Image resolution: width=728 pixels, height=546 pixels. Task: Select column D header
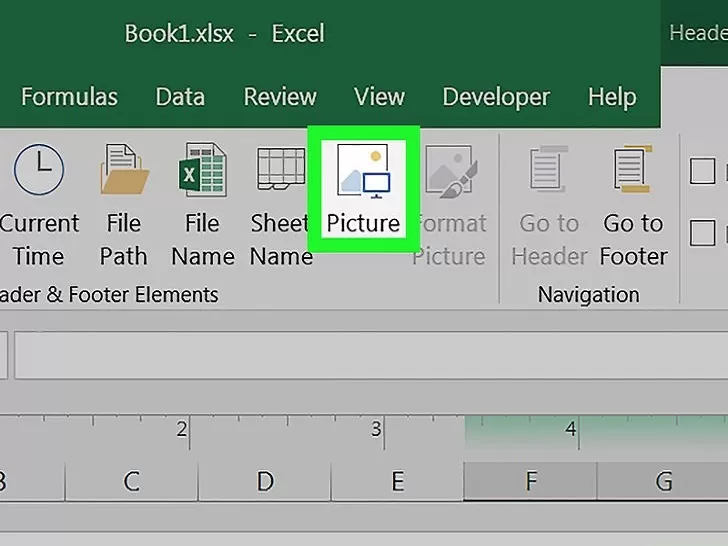tap(265, 481)
